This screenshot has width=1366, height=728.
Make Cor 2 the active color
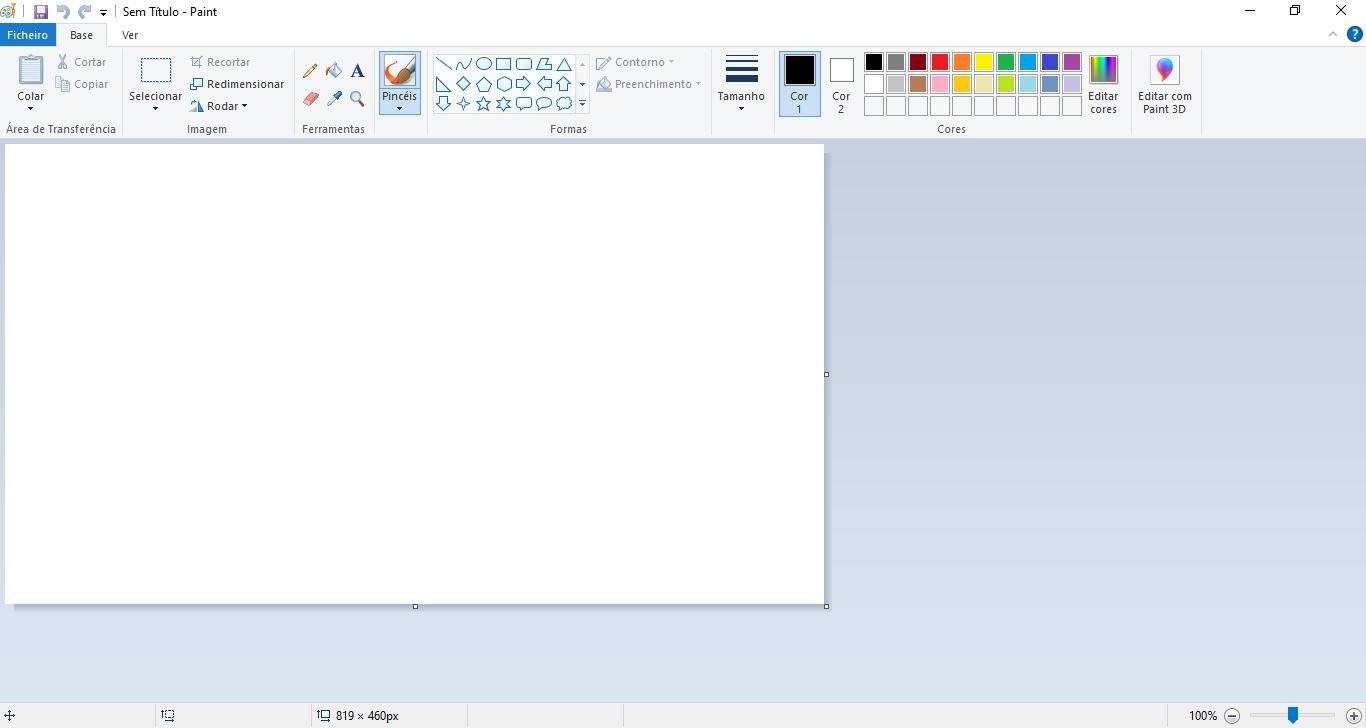tap(841, 83)
